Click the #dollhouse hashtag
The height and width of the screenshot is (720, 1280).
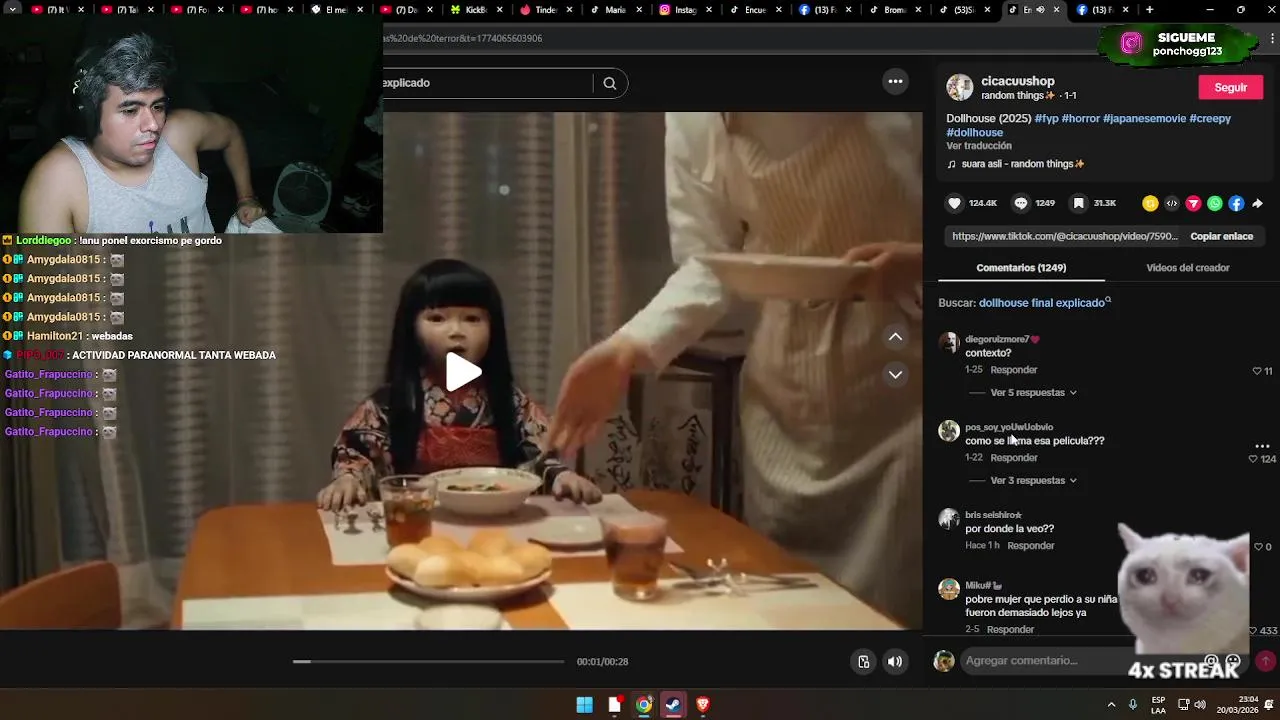pos(975,132)
